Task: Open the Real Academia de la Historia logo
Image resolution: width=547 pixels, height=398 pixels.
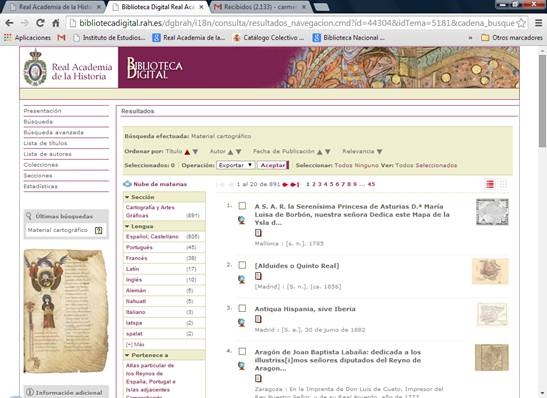Action: coord(68,68)
